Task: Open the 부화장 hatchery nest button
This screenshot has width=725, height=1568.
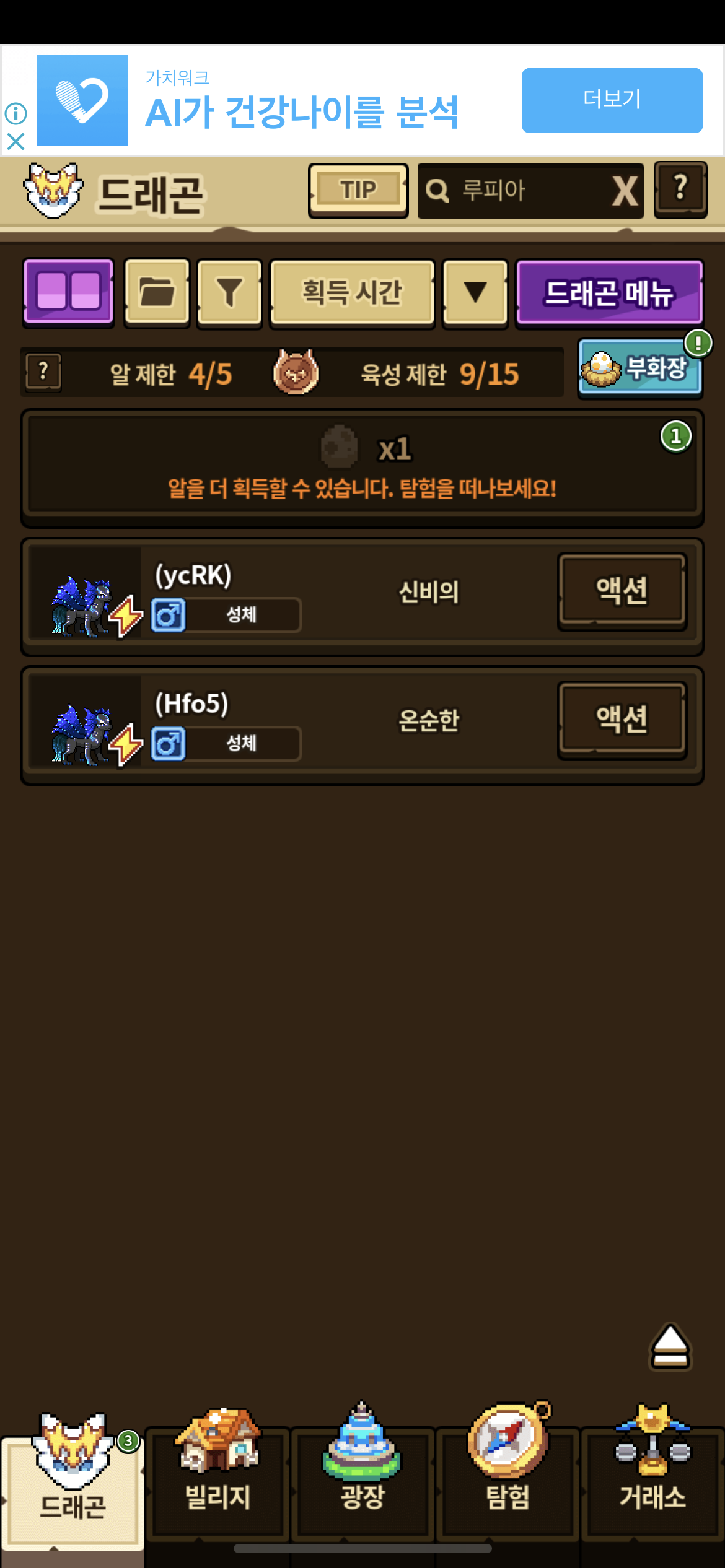Action: 640,368
